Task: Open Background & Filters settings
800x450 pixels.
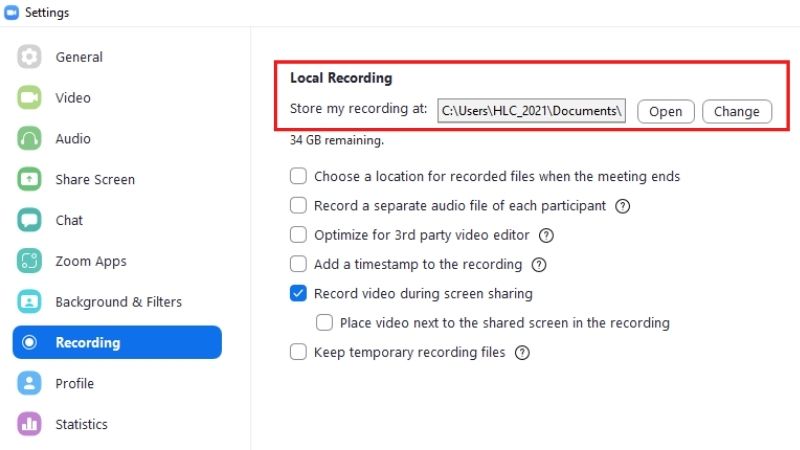Action: tap(117, 302)
